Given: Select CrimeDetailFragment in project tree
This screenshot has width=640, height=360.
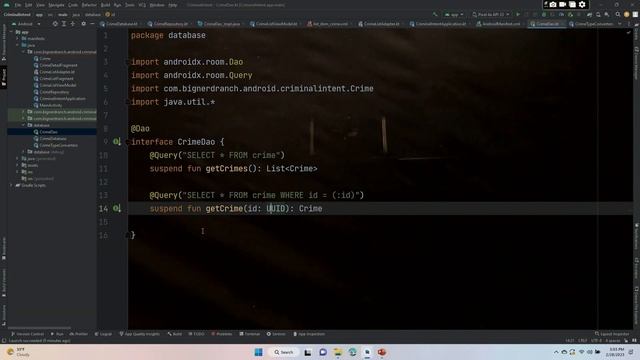Looking at the screenshot, I should [55, 65].
